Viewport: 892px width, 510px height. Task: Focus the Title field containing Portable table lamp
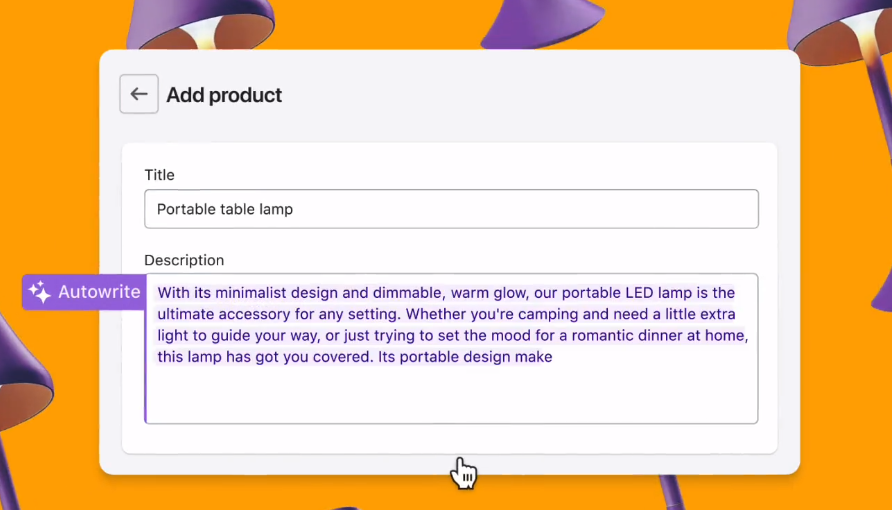tap(451, 209)
